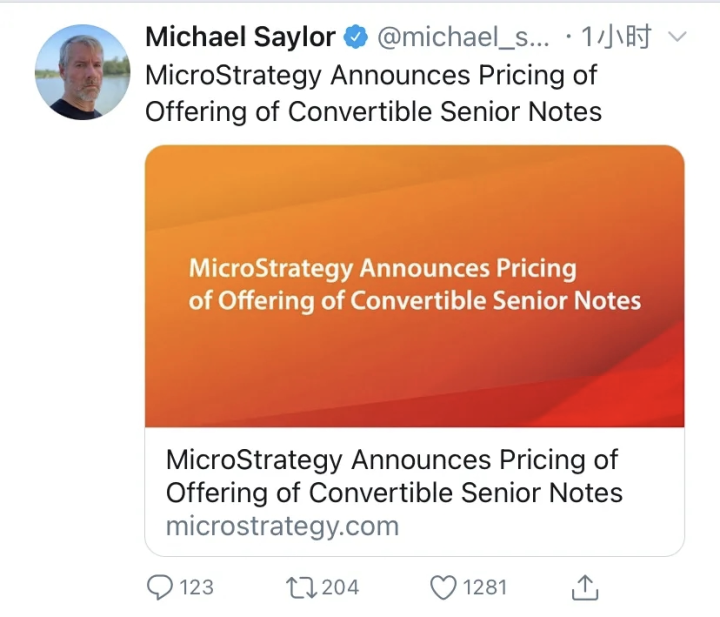Click the tweet body text under author name

coord(373,93)
